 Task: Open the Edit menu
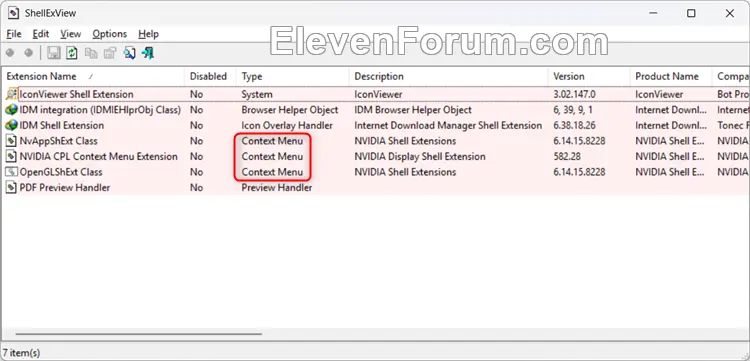tap(41, 34)
